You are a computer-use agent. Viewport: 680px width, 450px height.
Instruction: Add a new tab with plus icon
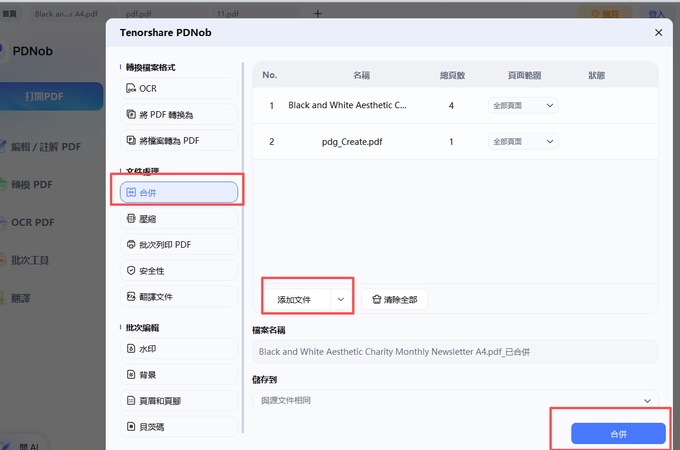318,14
